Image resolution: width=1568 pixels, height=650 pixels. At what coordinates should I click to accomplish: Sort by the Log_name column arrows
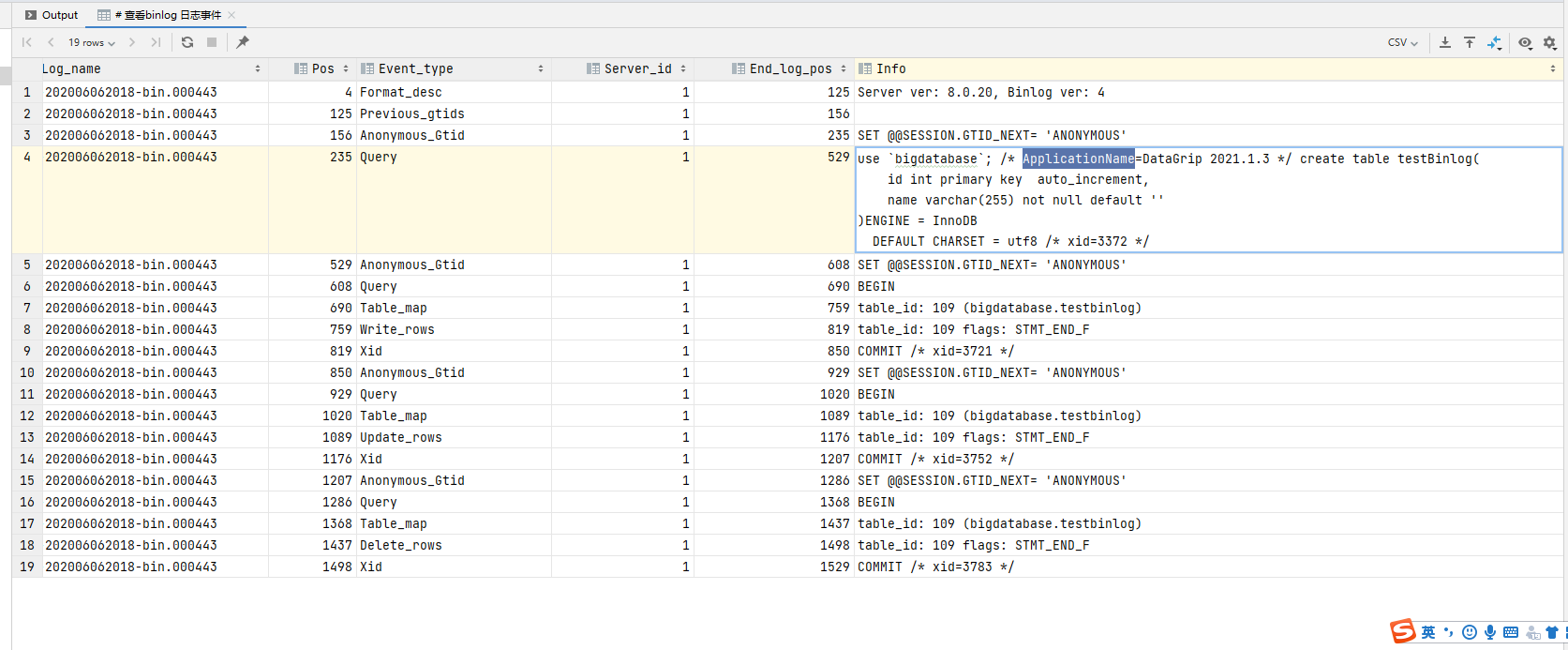pos(258,68)
